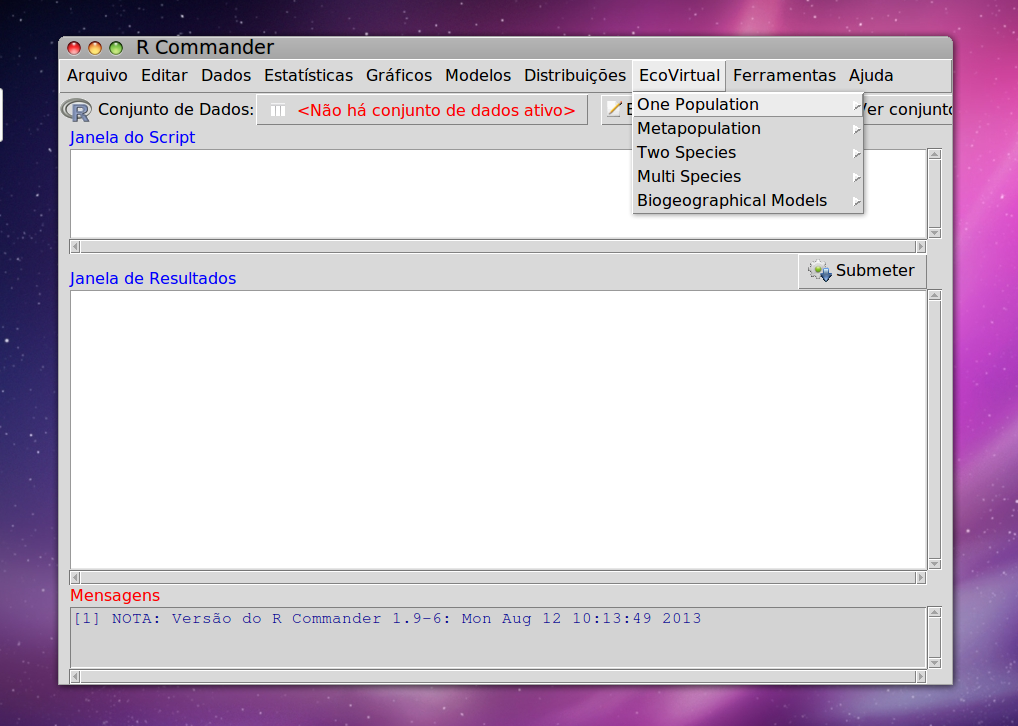Click the pencil edit dataset icon
This screenshot has width=1018, height=726.
coord(614,110)
